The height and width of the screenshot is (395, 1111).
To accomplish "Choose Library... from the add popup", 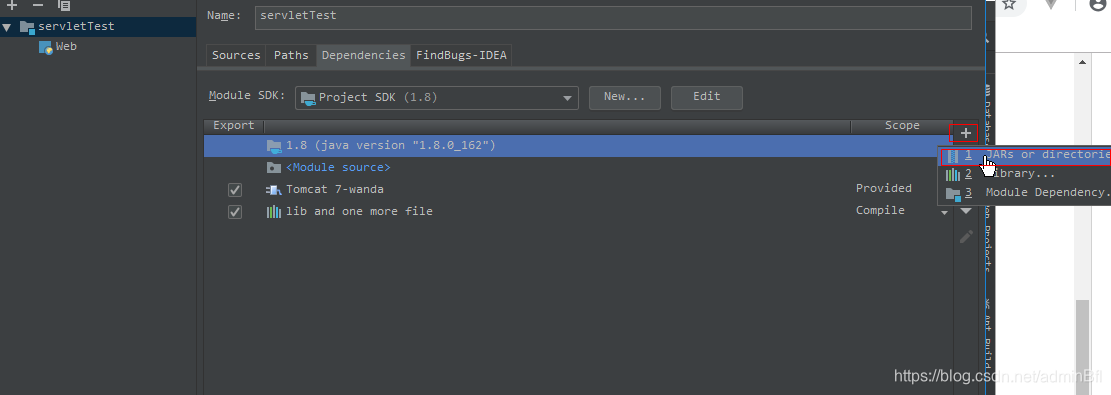I will (x=1025, y=174).
